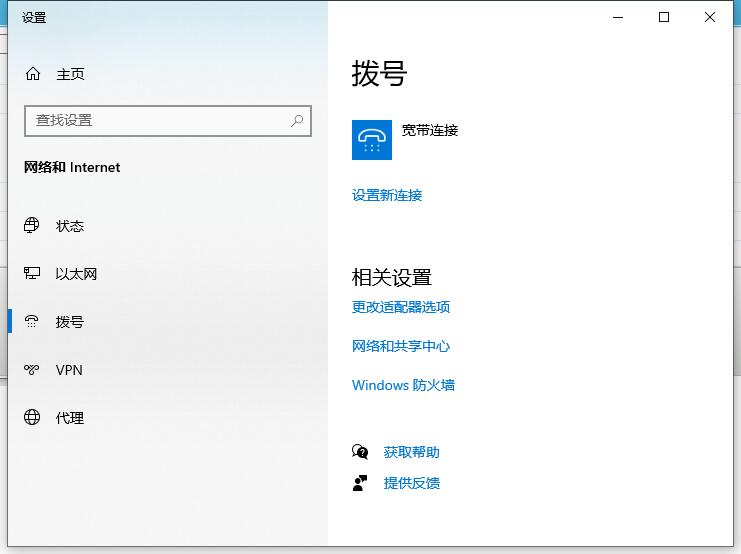The image size is (741, 554).
Task: Maximize the 设置 window
Action: pos(664,17)
